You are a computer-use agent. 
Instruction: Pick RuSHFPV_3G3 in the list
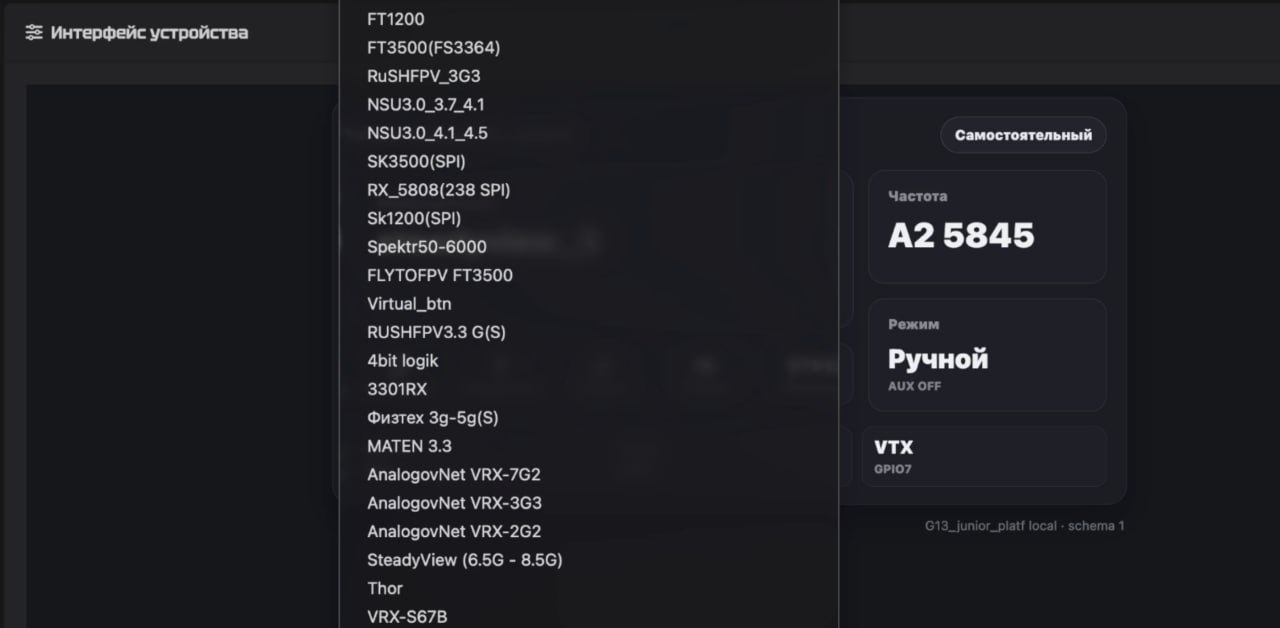(589, 76)
